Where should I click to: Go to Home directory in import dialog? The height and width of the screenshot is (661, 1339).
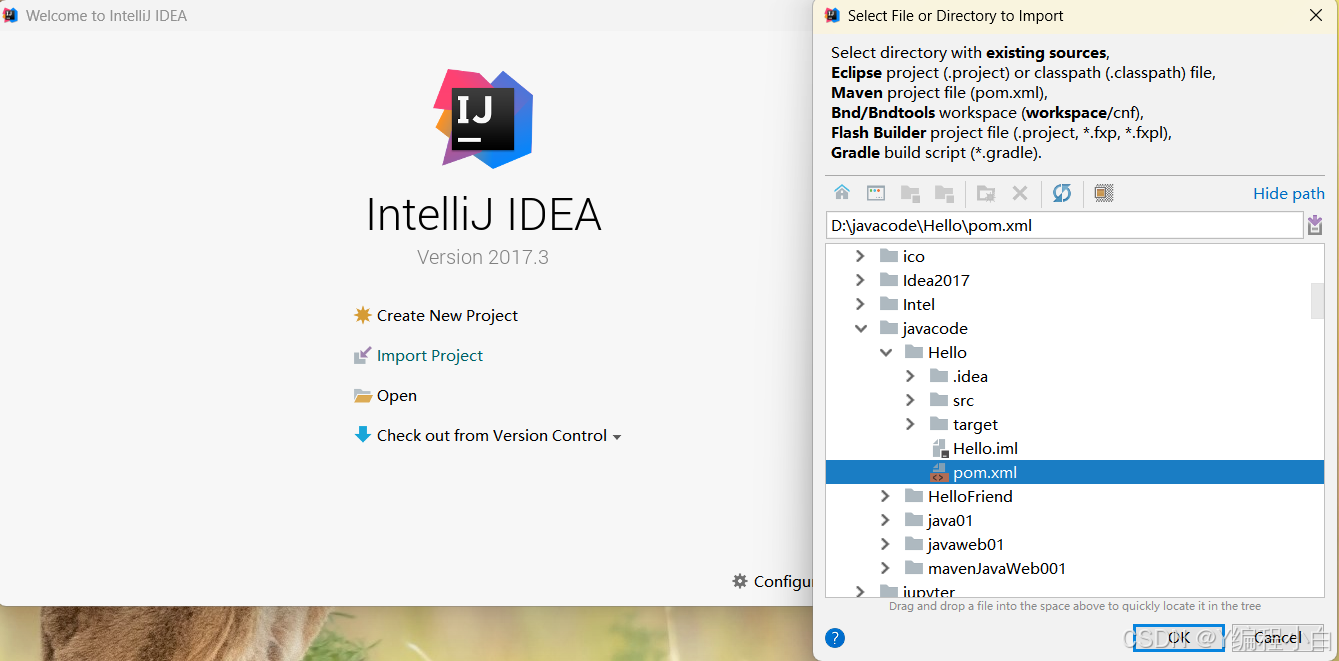click(x=842, y=193)
